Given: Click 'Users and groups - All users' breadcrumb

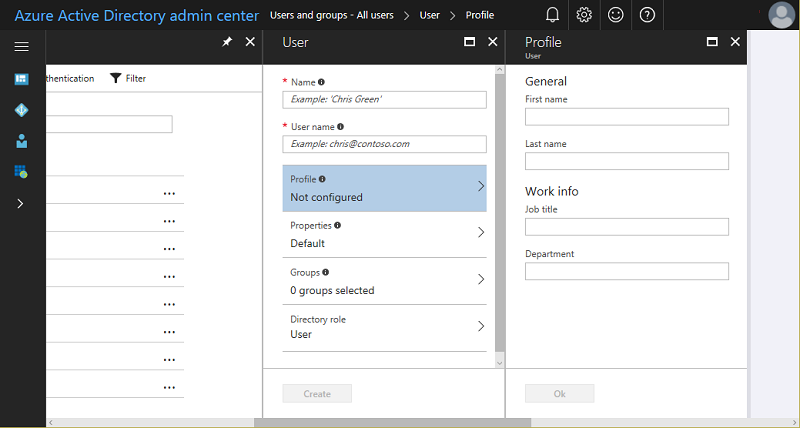Looking at the screenshot, I should [332, 15].
